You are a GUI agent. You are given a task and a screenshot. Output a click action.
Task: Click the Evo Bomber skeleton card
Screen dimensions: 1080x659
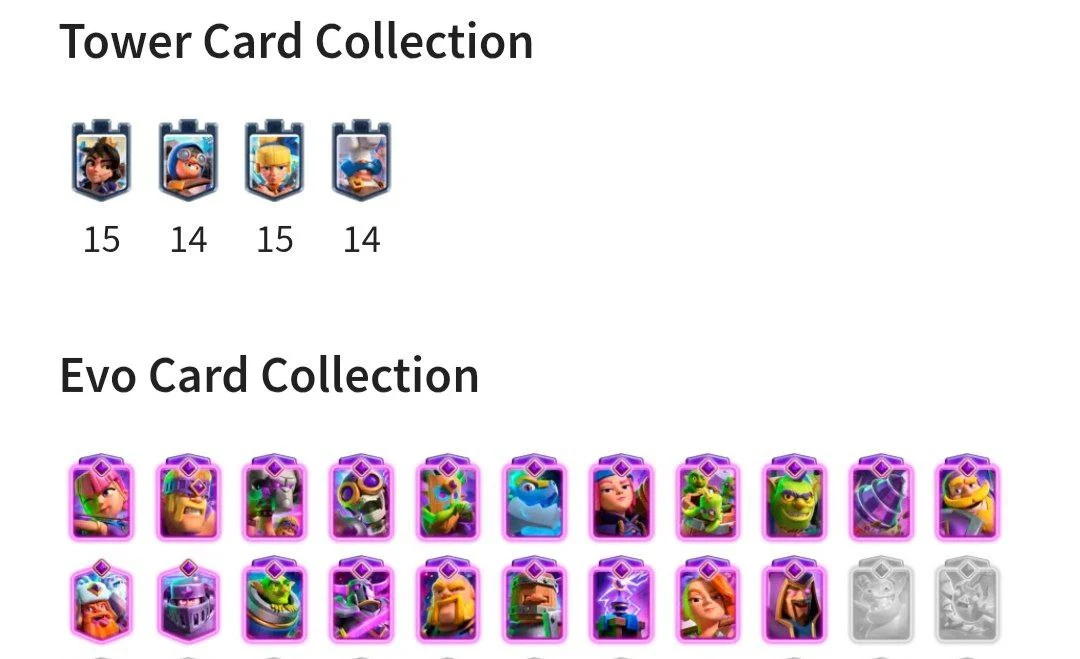click(361, 497)
